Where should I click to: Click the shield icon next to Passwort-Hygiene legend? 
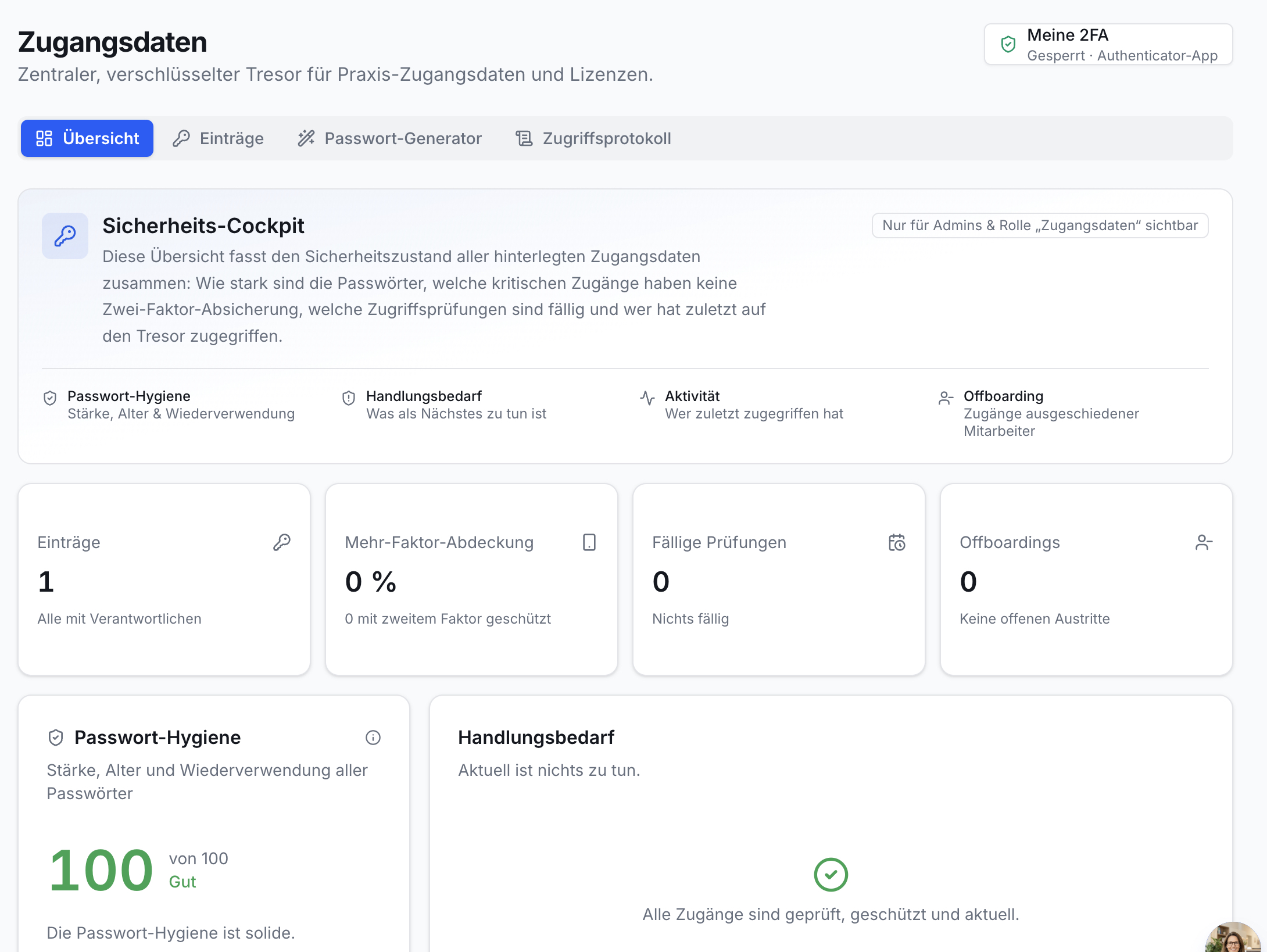(50, 398)
